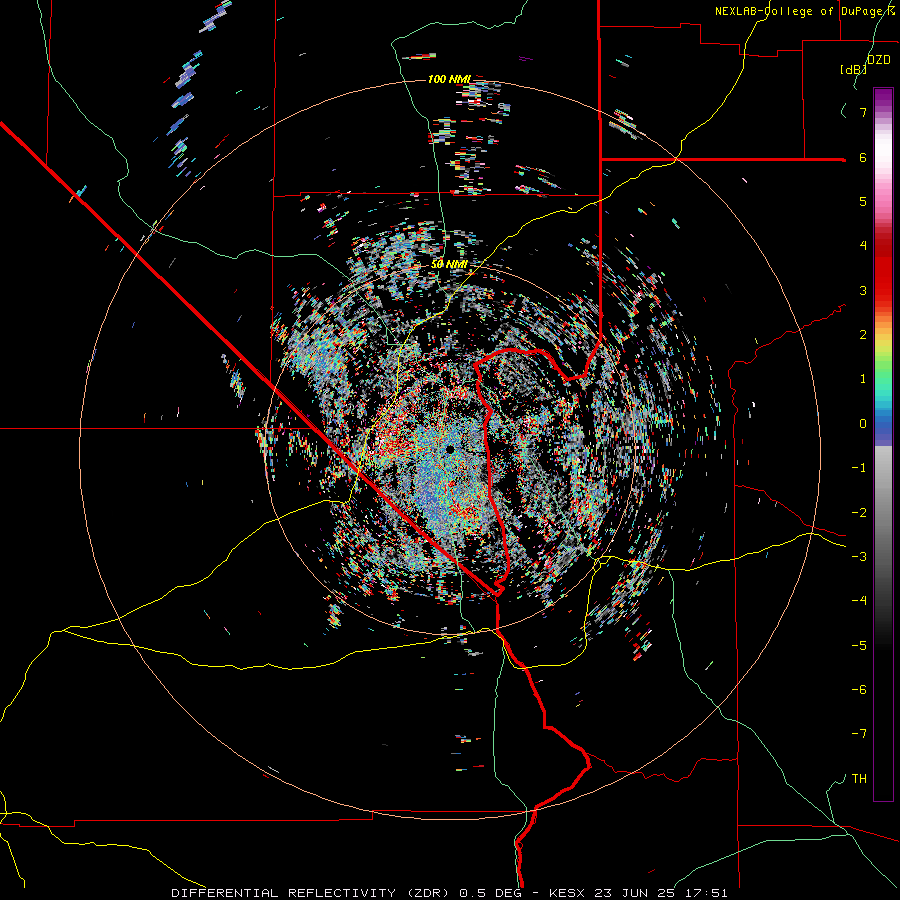The width and height of the screenshot is (900, 900).
Task: Click the "17:51" timestamp in the caption
Action: (708, 893)
